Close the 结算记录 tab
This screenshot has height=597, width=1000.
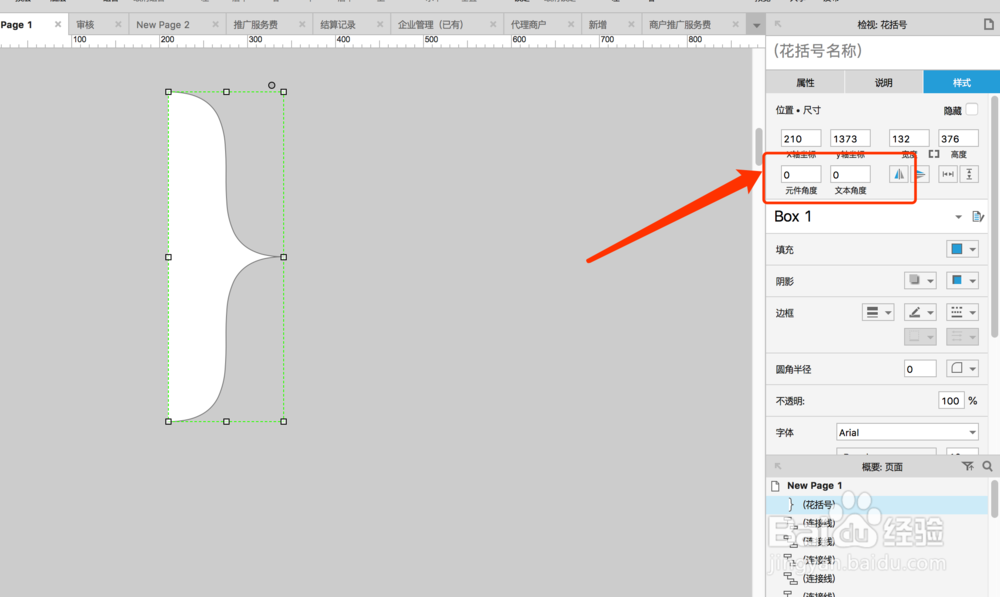pos(380,24)
